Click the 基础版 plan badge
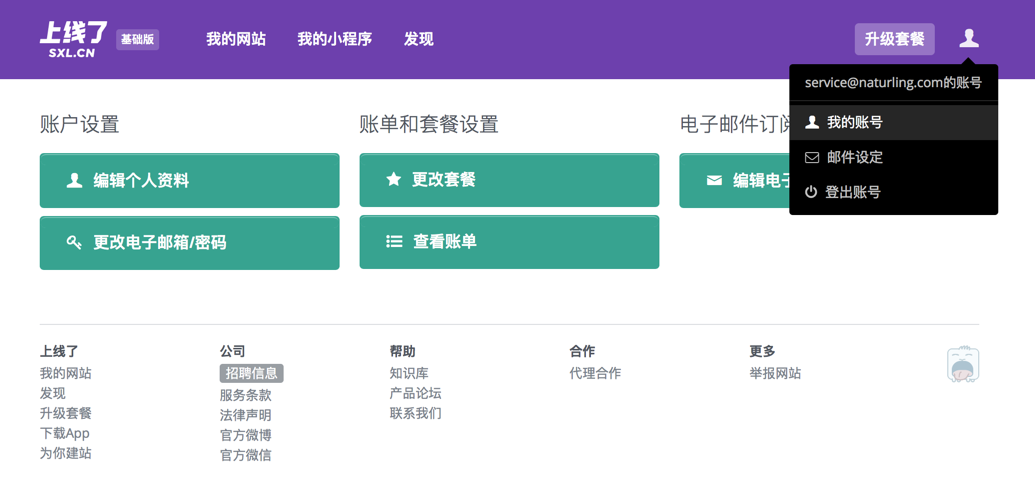 tap(138, 40)
